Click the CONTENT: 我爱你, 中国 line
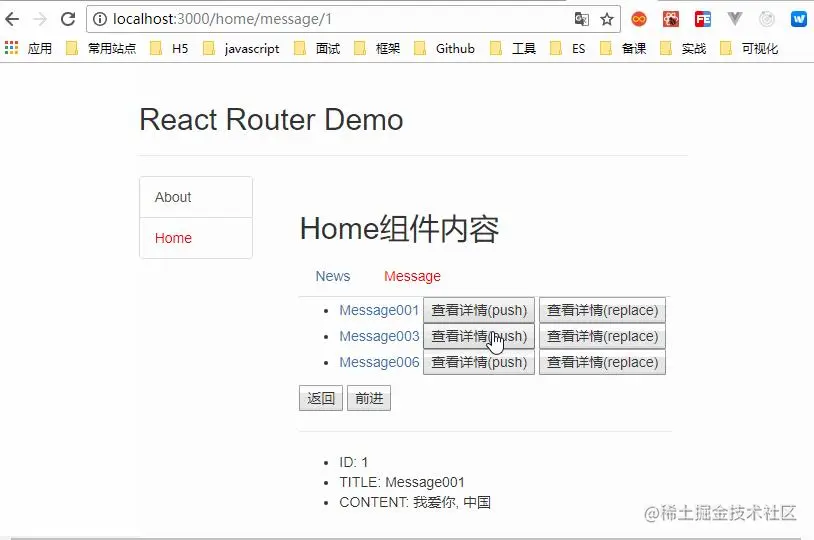The width and height of the screenshot is (814, 540). coord(415,503)
